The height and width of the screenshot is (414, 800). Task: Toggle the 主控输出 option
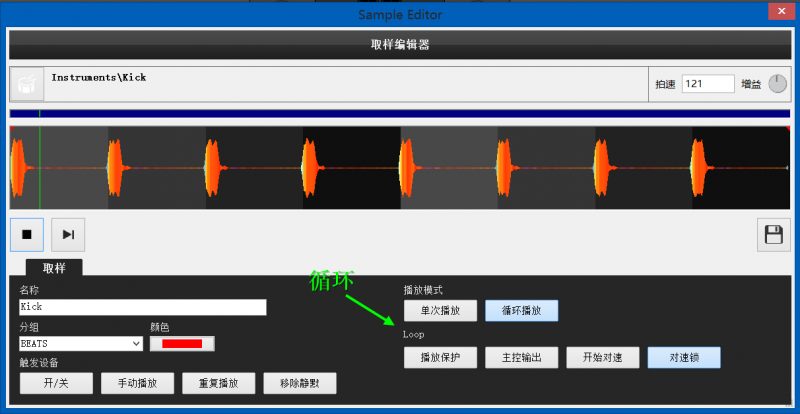521,358
